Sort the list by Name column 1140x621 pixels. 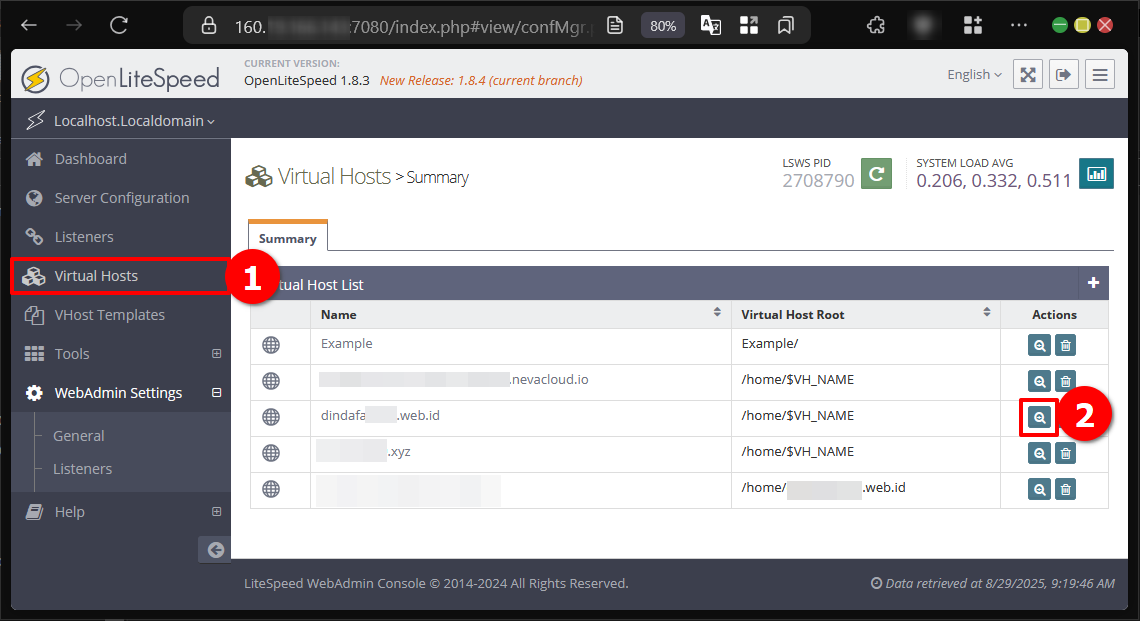coord(716,313)
